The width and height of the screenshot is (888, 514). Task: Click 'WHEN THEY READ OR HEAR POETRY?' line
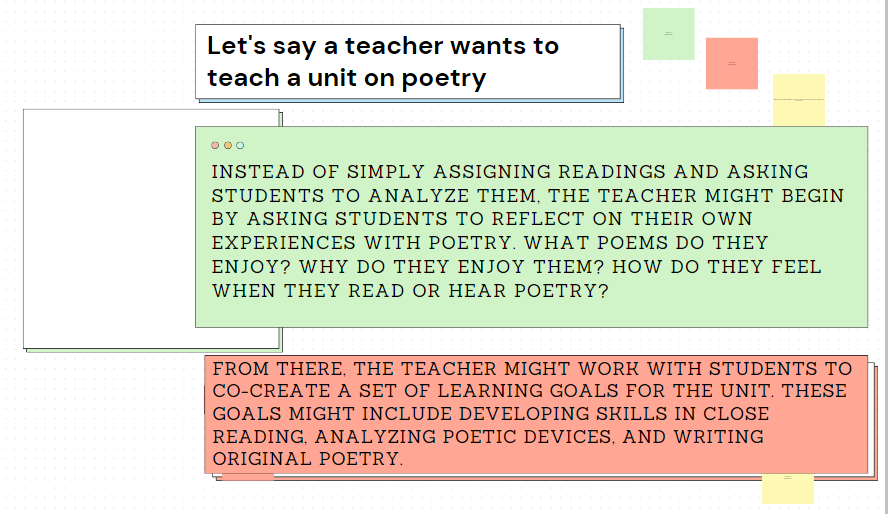pos(410,290)
